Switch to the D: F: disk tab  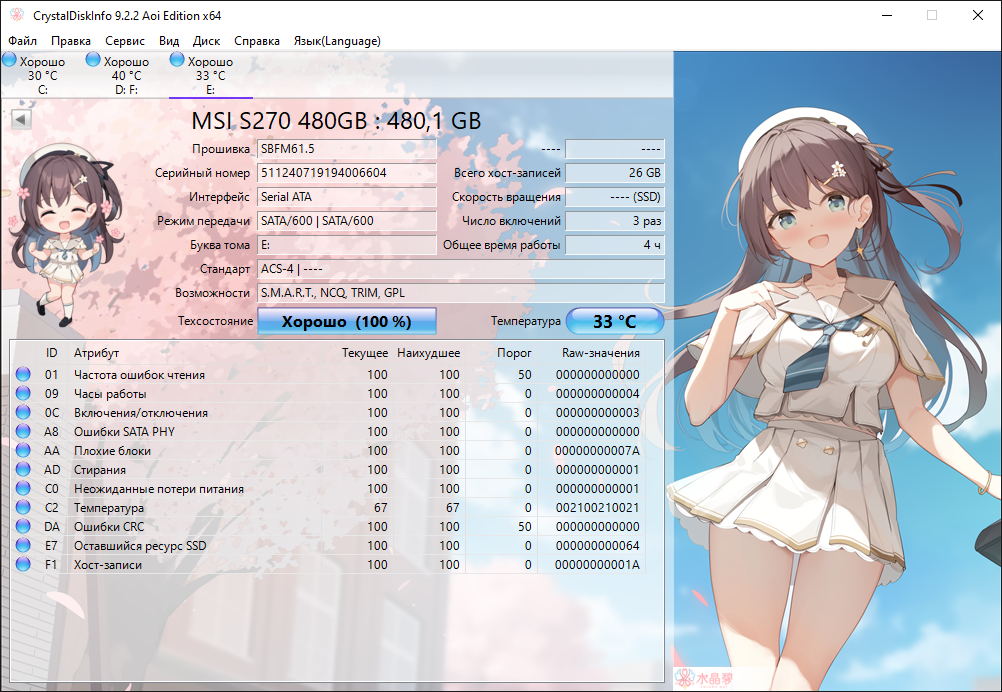click(127, 75)
